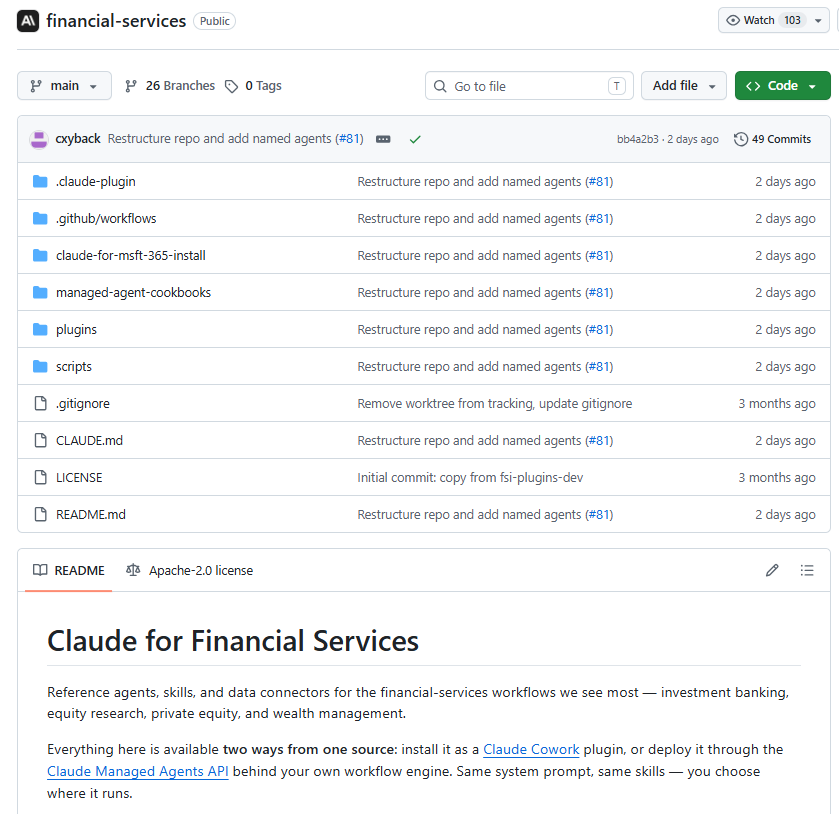Open the plugins folder name

click(x=76, y=329)
